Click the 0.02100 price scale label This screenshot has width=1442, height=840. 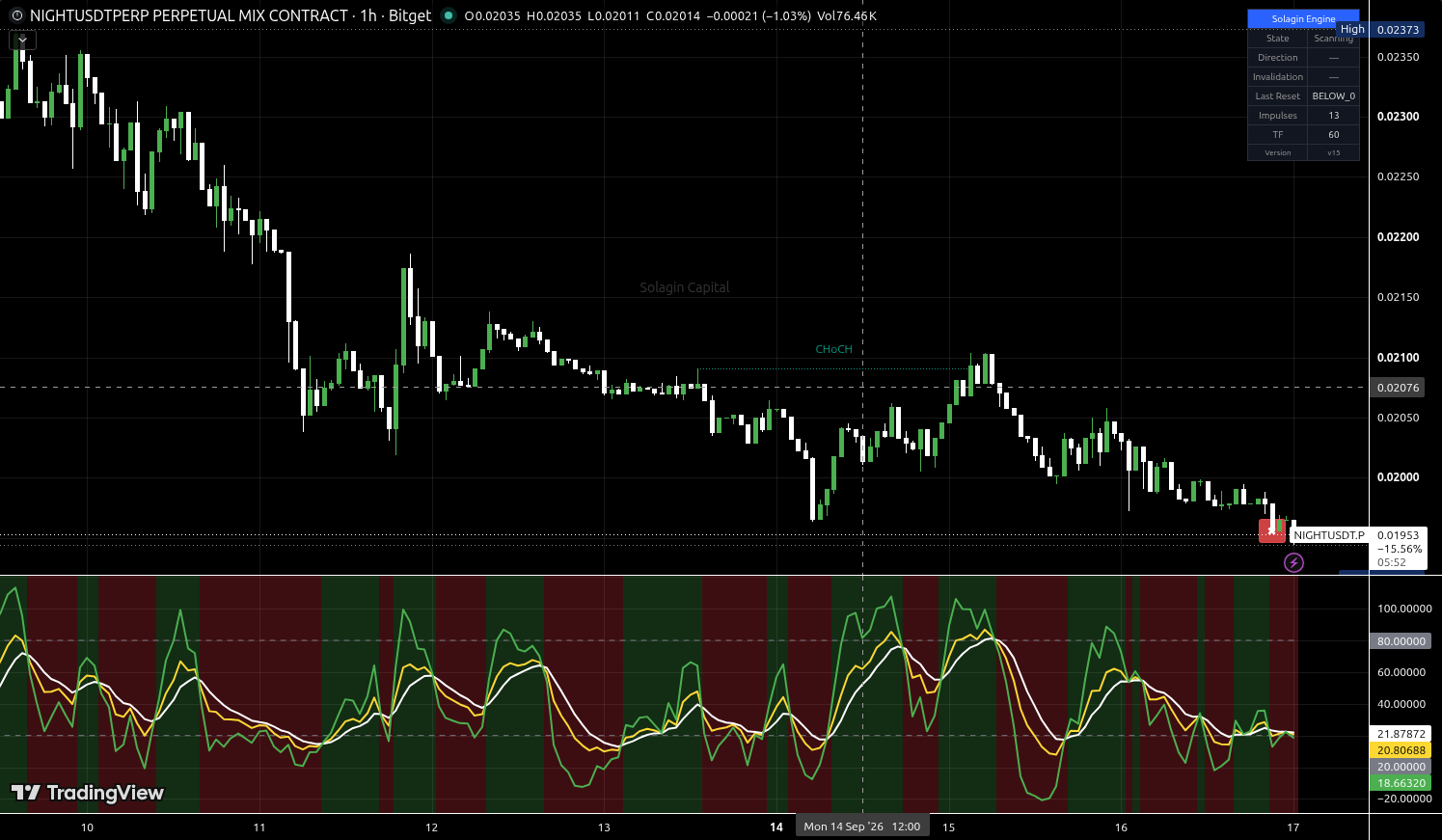pyautogui.click(x=1398, y=358)
